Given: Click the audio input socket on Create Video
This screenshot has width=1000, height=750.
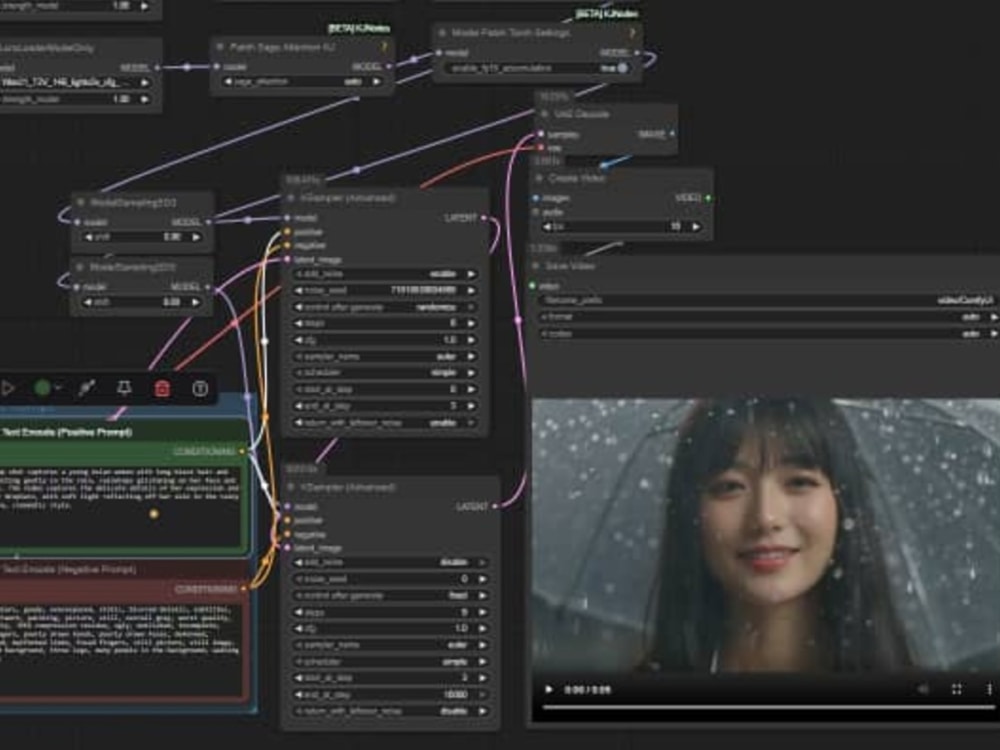Looking at the screenshot, I should click(x=536, y=212).
